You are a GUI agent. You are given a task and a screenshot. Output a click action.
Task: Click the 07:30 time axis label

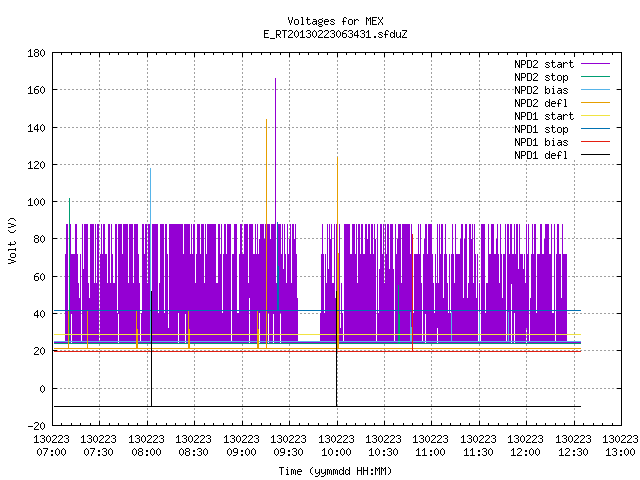[98, 452]
